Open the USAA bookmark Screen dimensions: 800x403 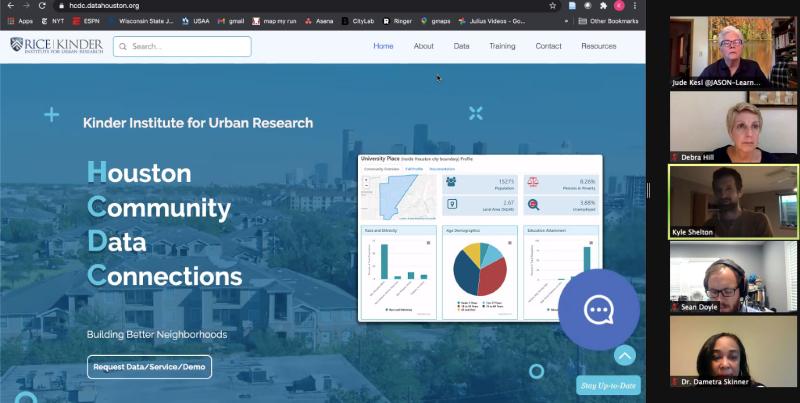(x=196, y=21)
